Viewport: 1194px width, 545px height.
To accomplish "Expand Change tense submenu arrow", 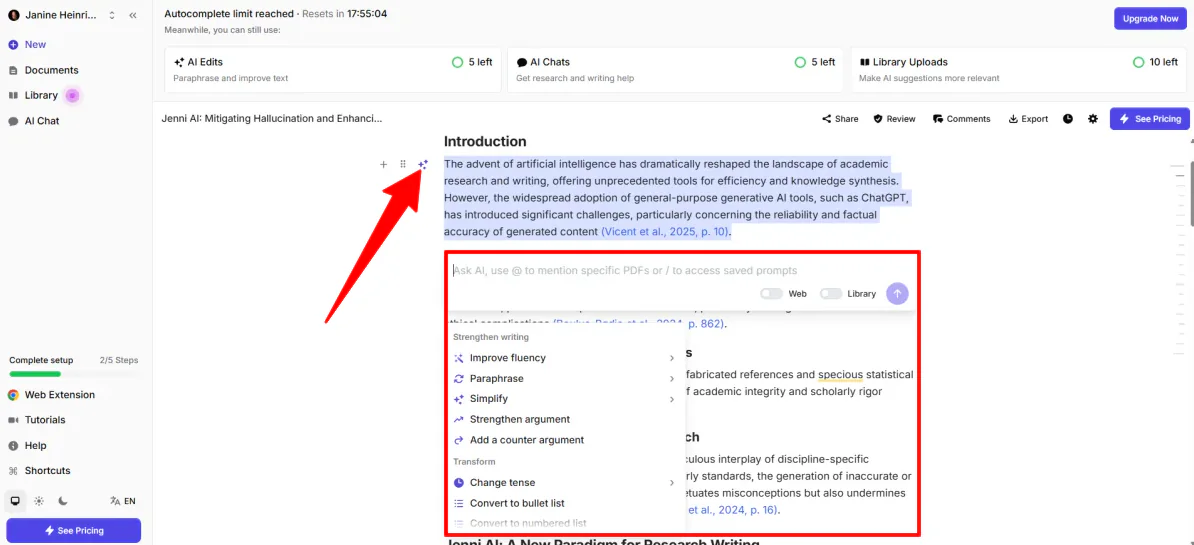I will (672, 483).
